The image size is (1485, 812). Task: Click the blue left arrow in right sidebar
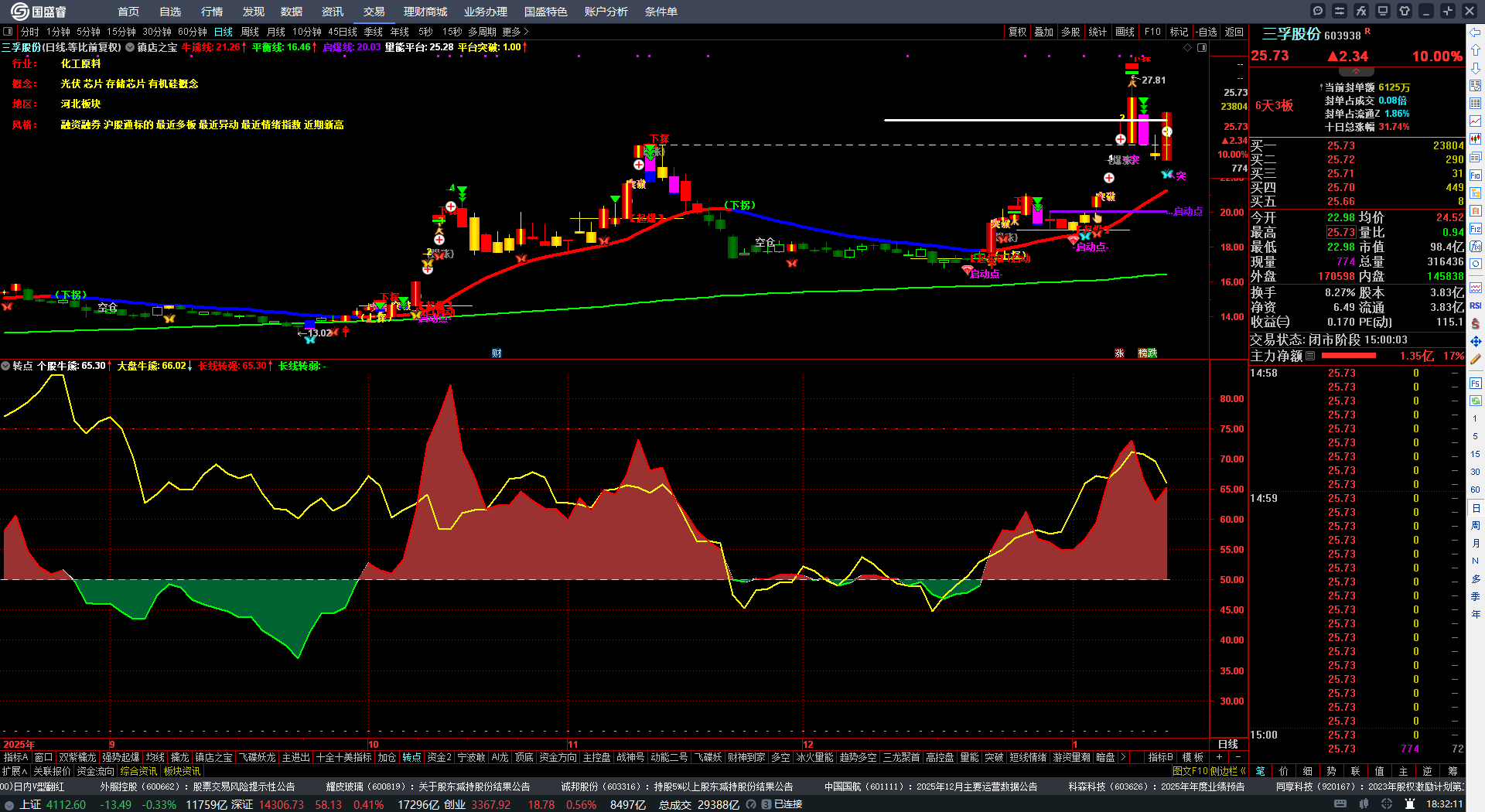click(x=1476, y=32)
